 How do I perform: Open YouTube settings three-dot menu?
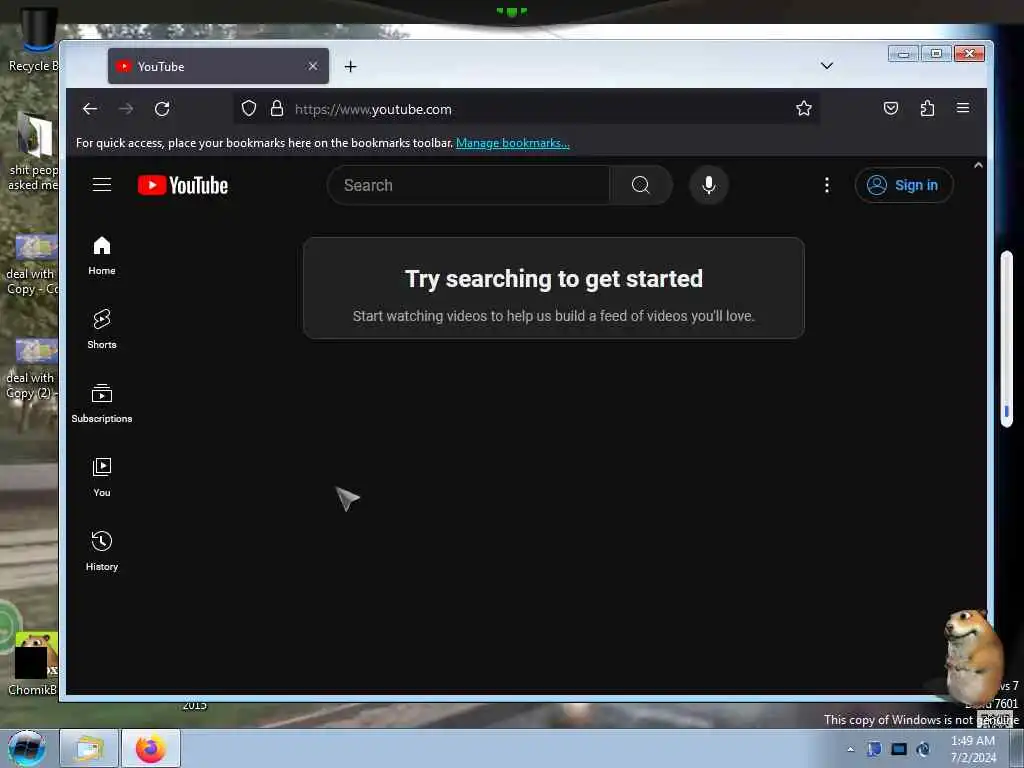[827, 185]
